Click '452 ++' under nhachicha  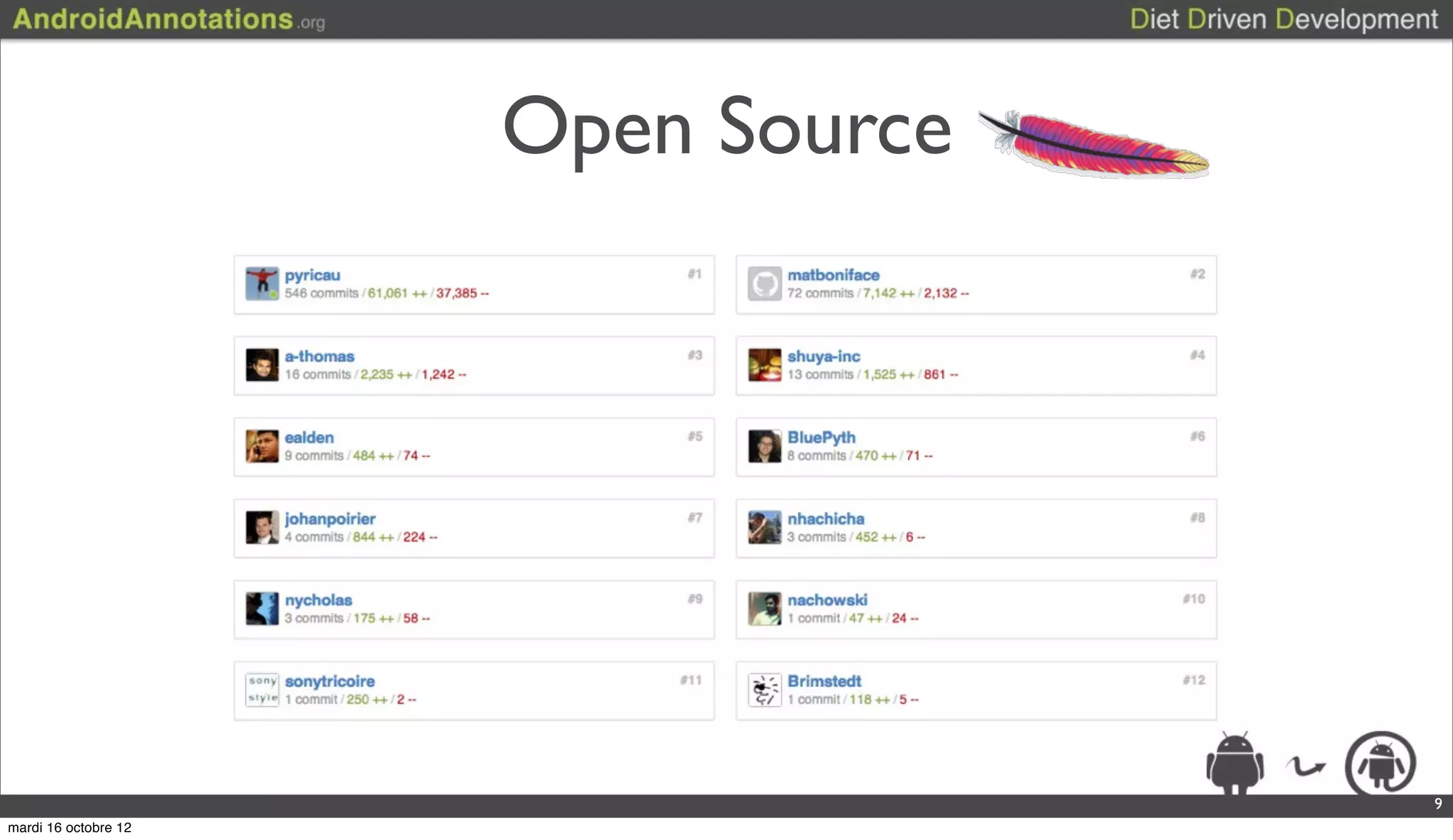point(875,537)
